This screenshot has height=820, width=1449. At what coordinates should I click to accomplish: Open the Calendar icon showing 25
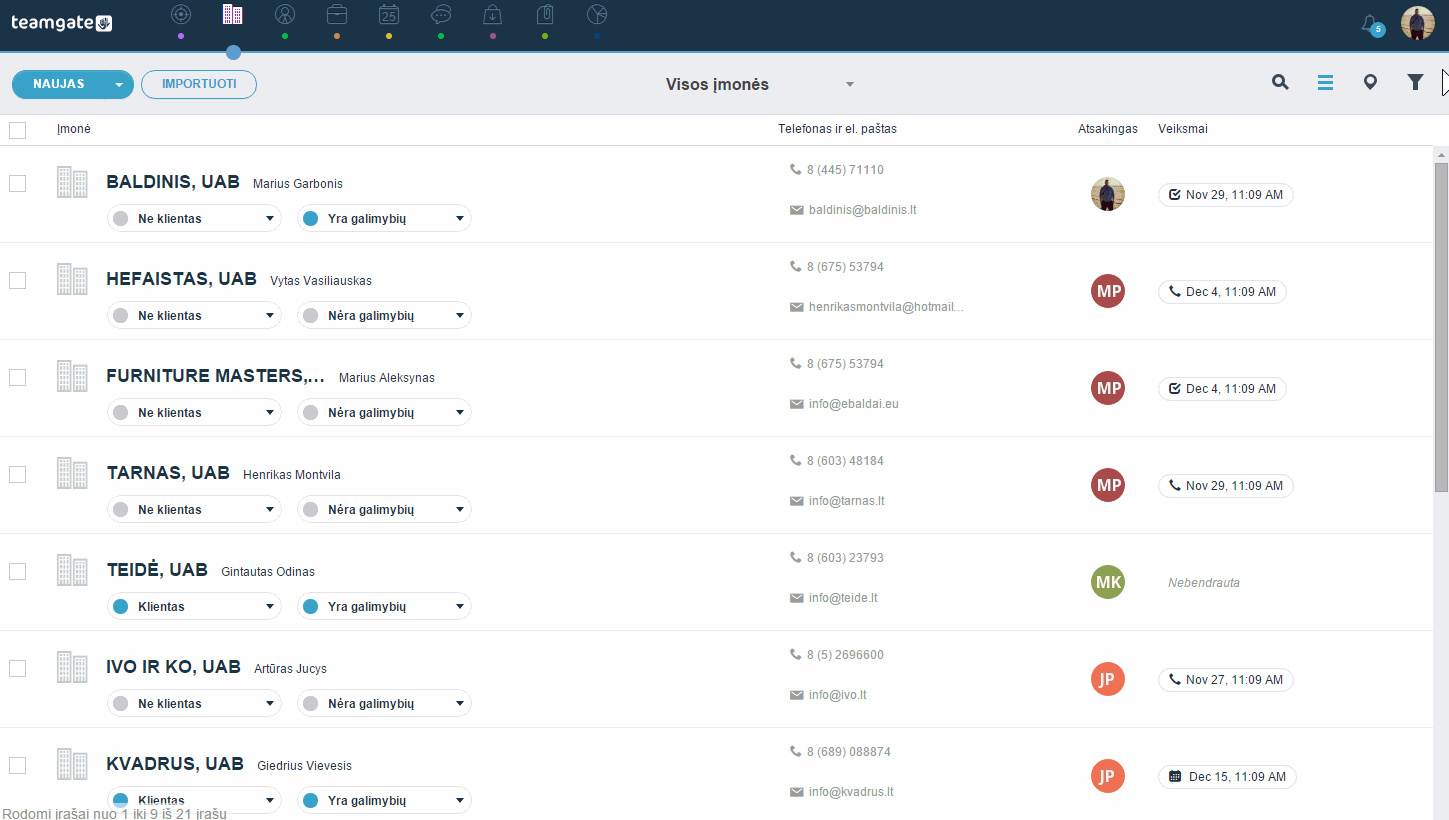(389, 14)
